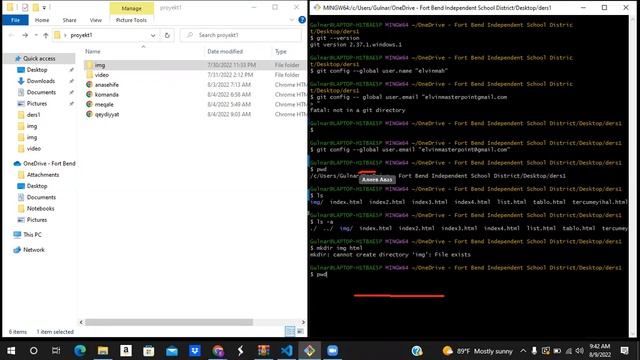
Task: Open the Git Bash window title icon menu
Action: 317,7
